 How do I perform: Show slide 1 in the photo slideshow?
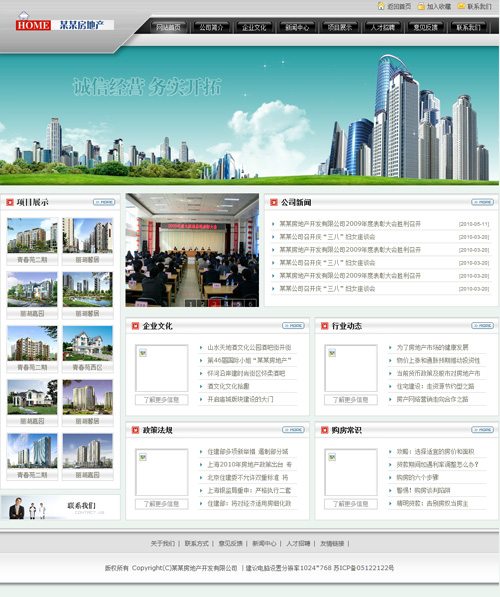pos(190,303)
